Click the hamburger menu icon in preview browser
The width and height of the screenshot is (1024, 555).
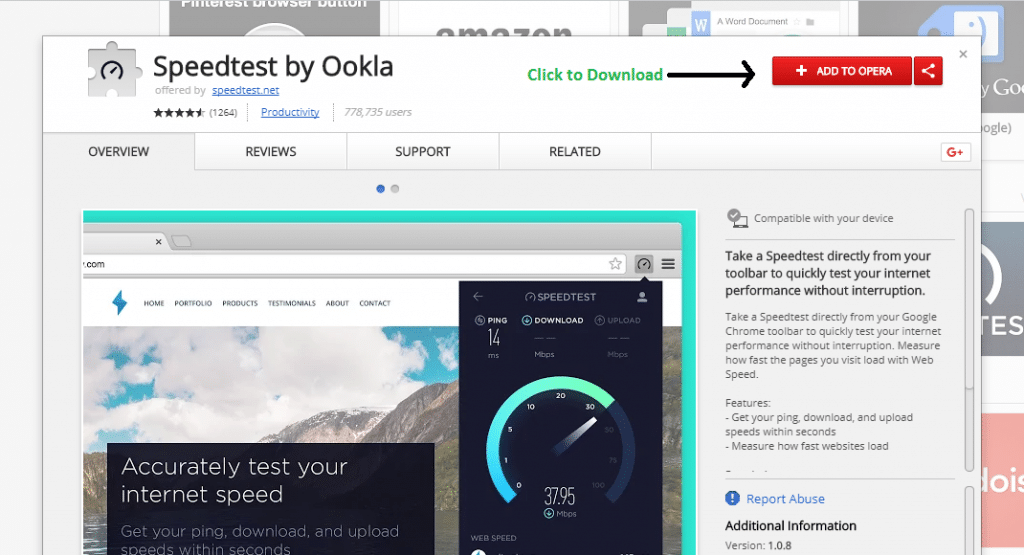668,264
